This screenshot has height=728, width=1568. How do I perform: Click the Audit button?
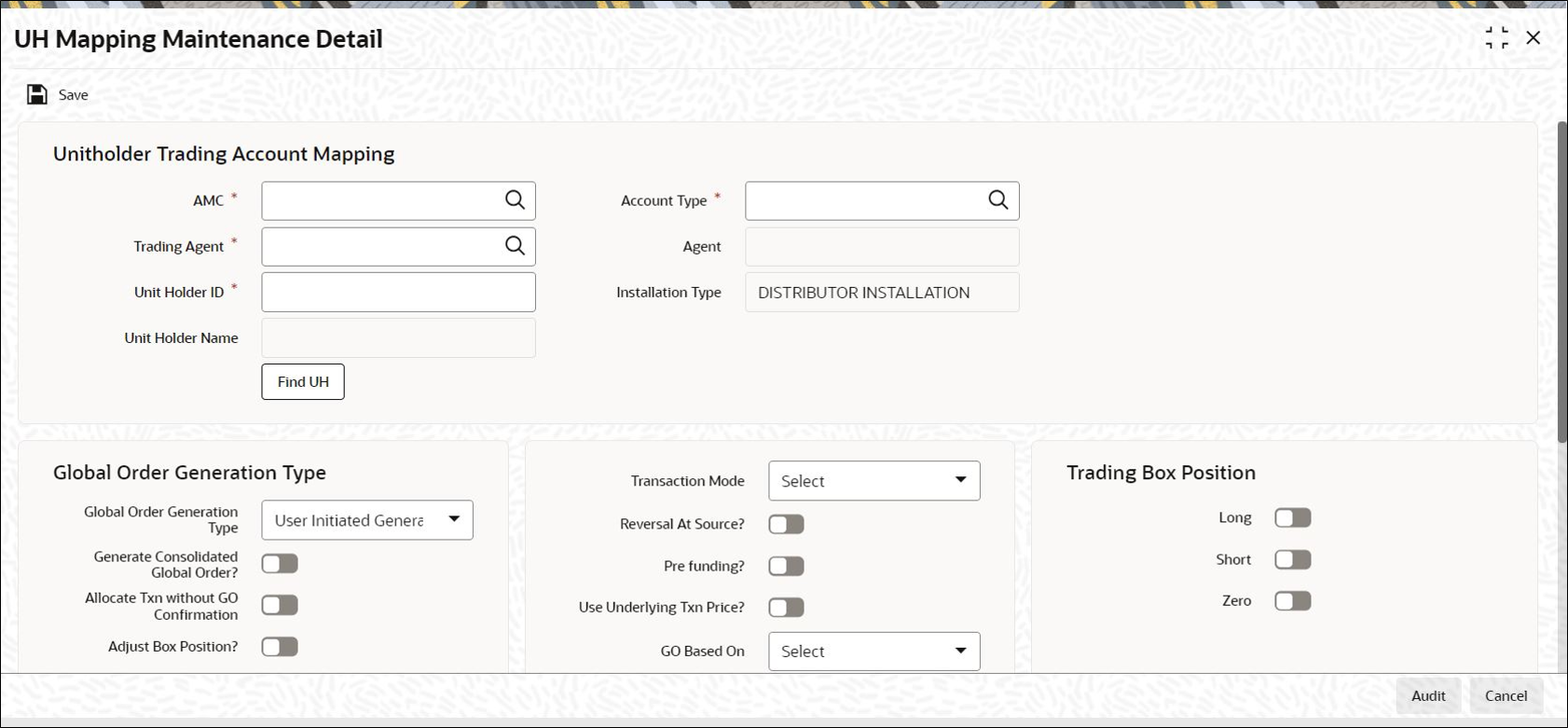point(1428,695)
